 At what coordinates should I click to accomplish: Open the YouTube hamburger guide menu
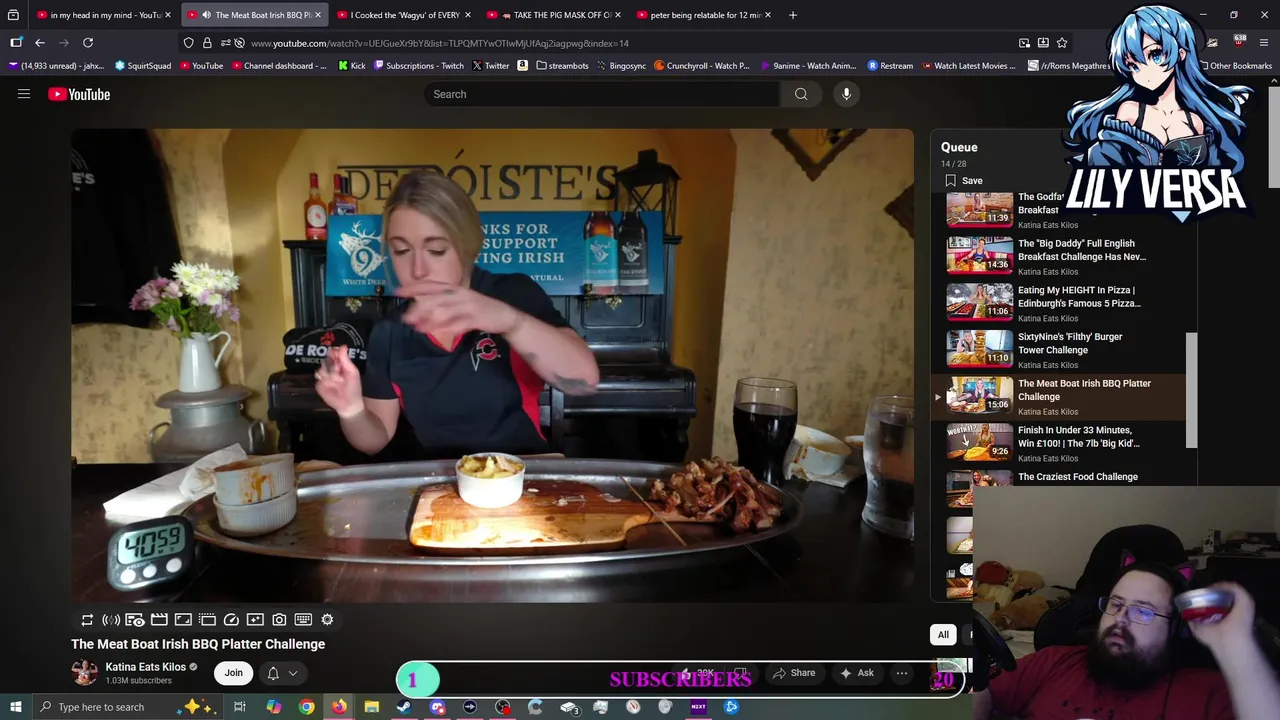pyautogui.click(x=24, y=94)
